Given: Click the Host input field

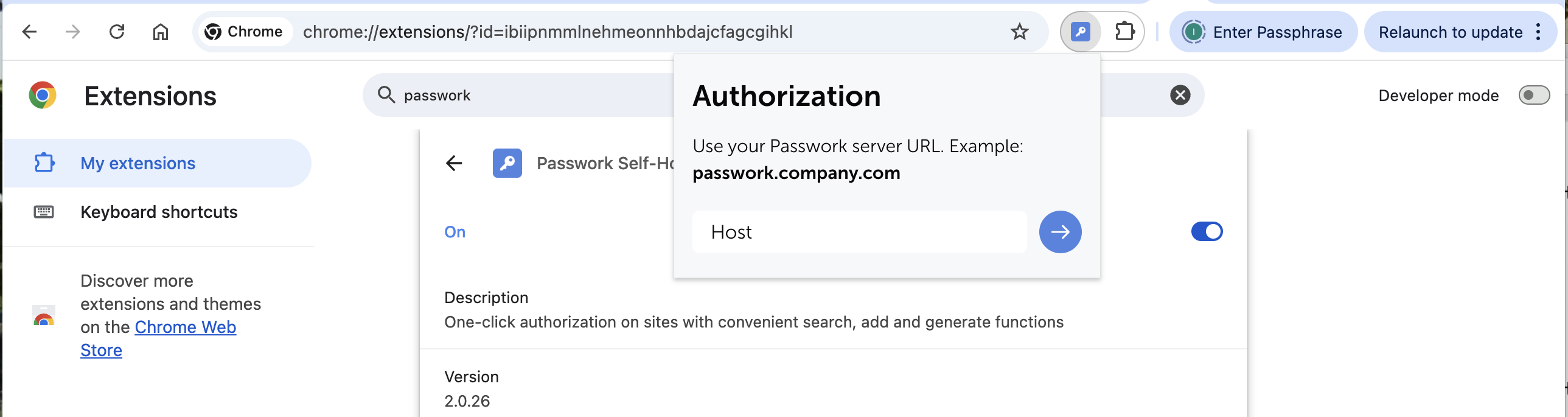Looking at the screenshot, I should (x=859, y=232).
